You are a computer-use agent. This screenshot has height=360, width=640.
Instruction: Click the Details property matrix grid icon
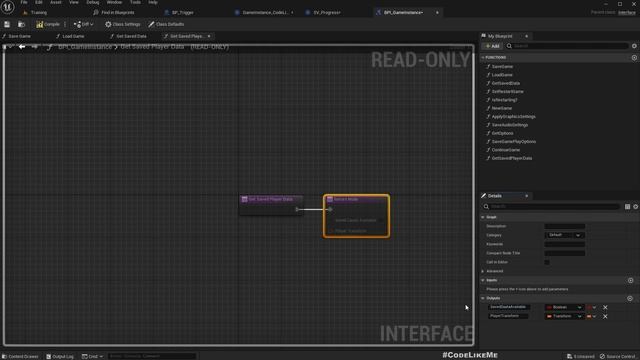tap(627, 207)
